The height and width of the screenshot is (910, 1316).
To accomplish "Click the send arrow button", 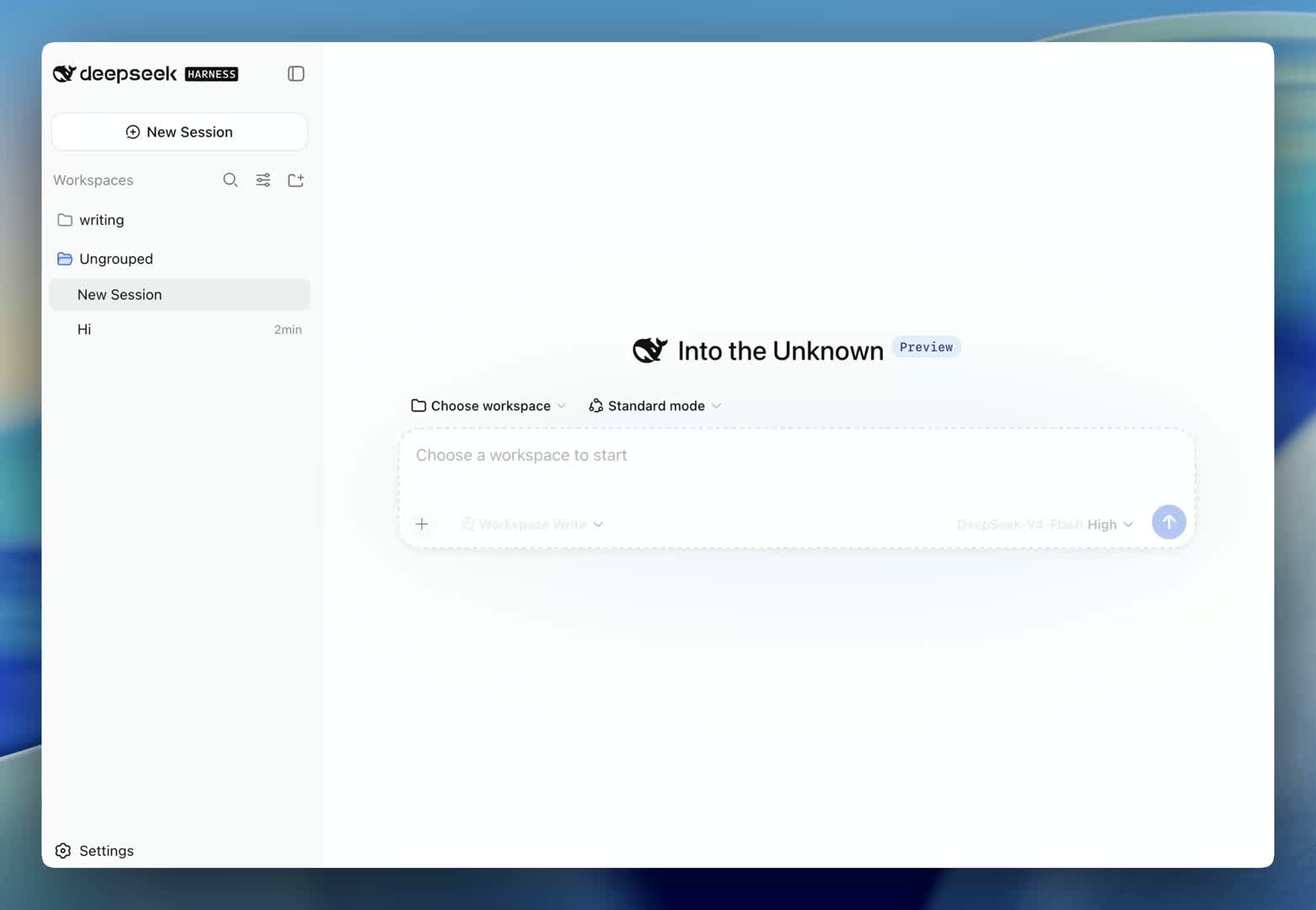I will pyautogui.click(x=1169, y=522).
